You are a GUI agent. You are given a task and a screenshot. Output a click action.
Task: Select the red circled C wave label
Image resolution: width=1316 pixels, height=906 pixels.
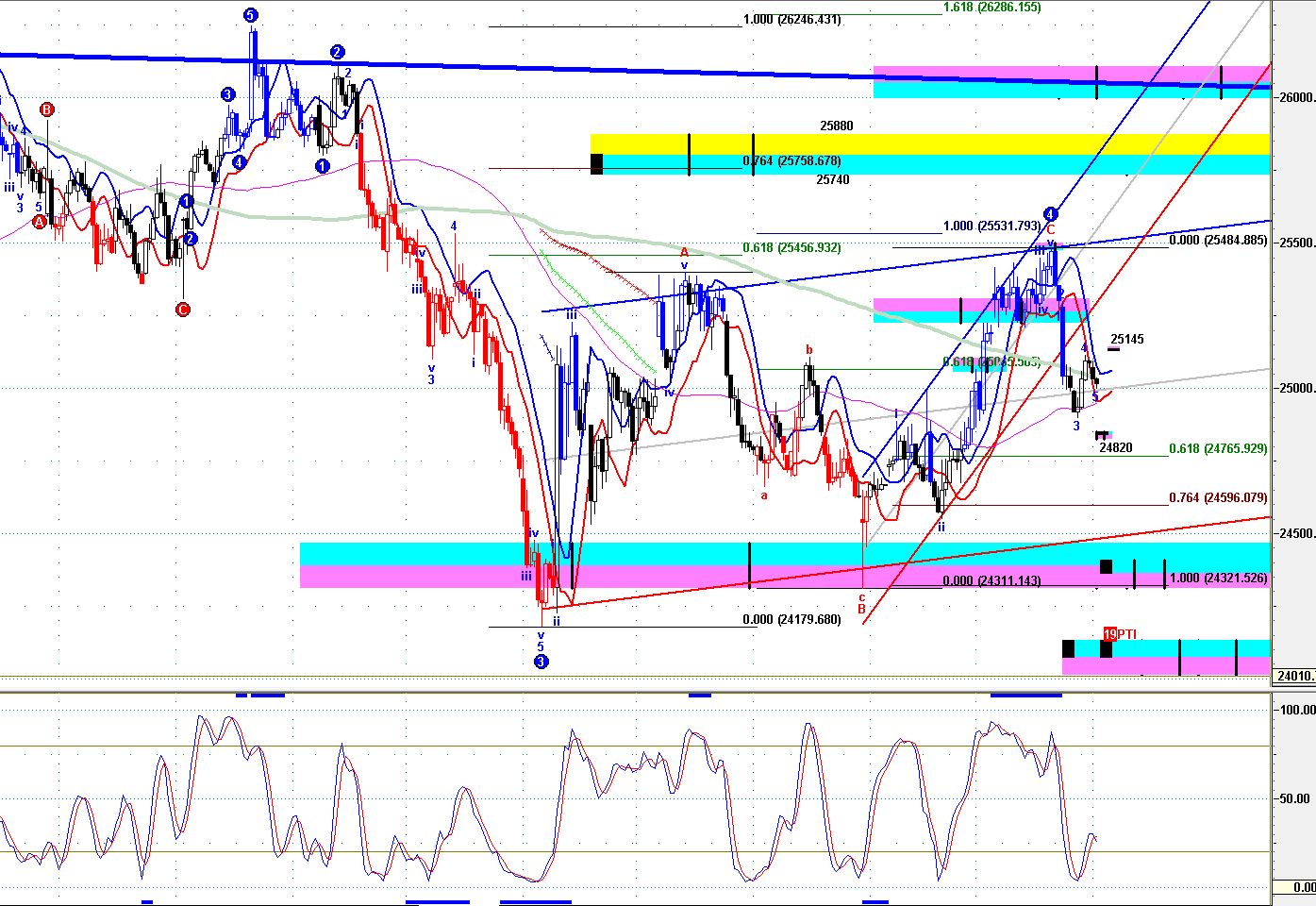click(x=183, y=309)
